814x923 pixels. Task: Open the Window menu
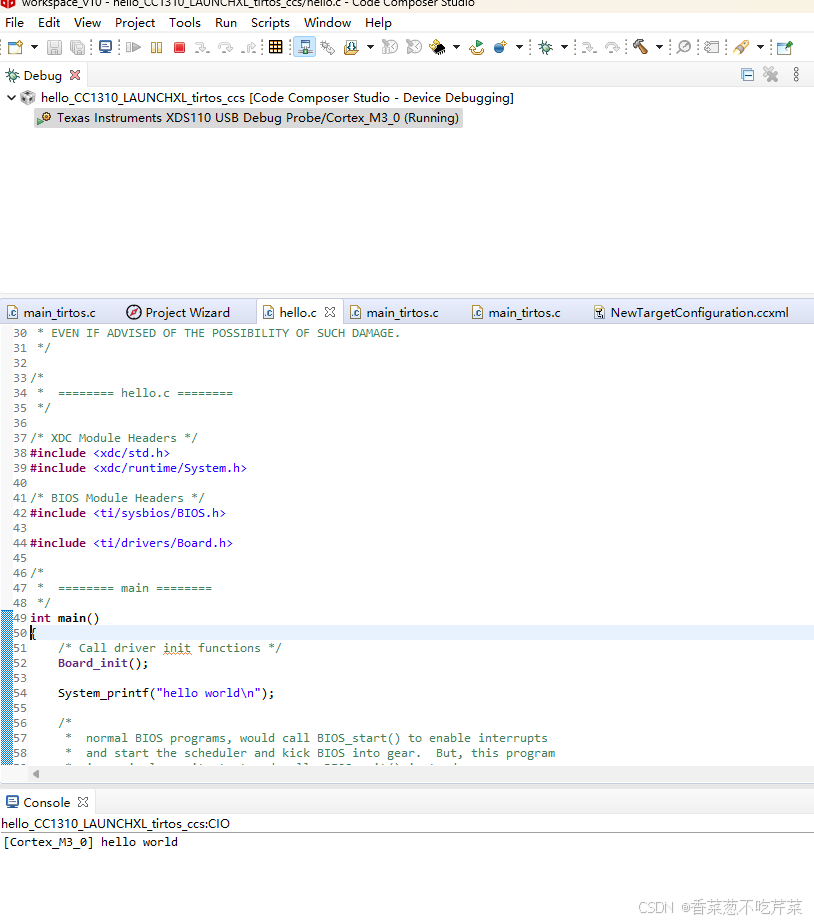327,22
